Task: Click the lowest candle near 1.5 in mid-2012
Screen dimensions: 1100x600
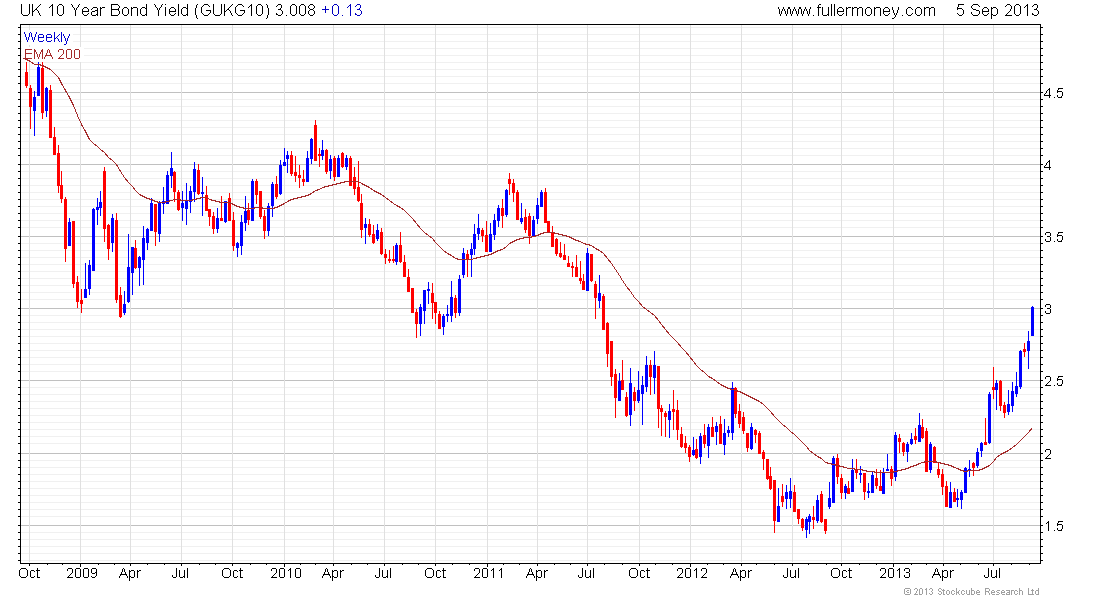Action: point(807,525)
